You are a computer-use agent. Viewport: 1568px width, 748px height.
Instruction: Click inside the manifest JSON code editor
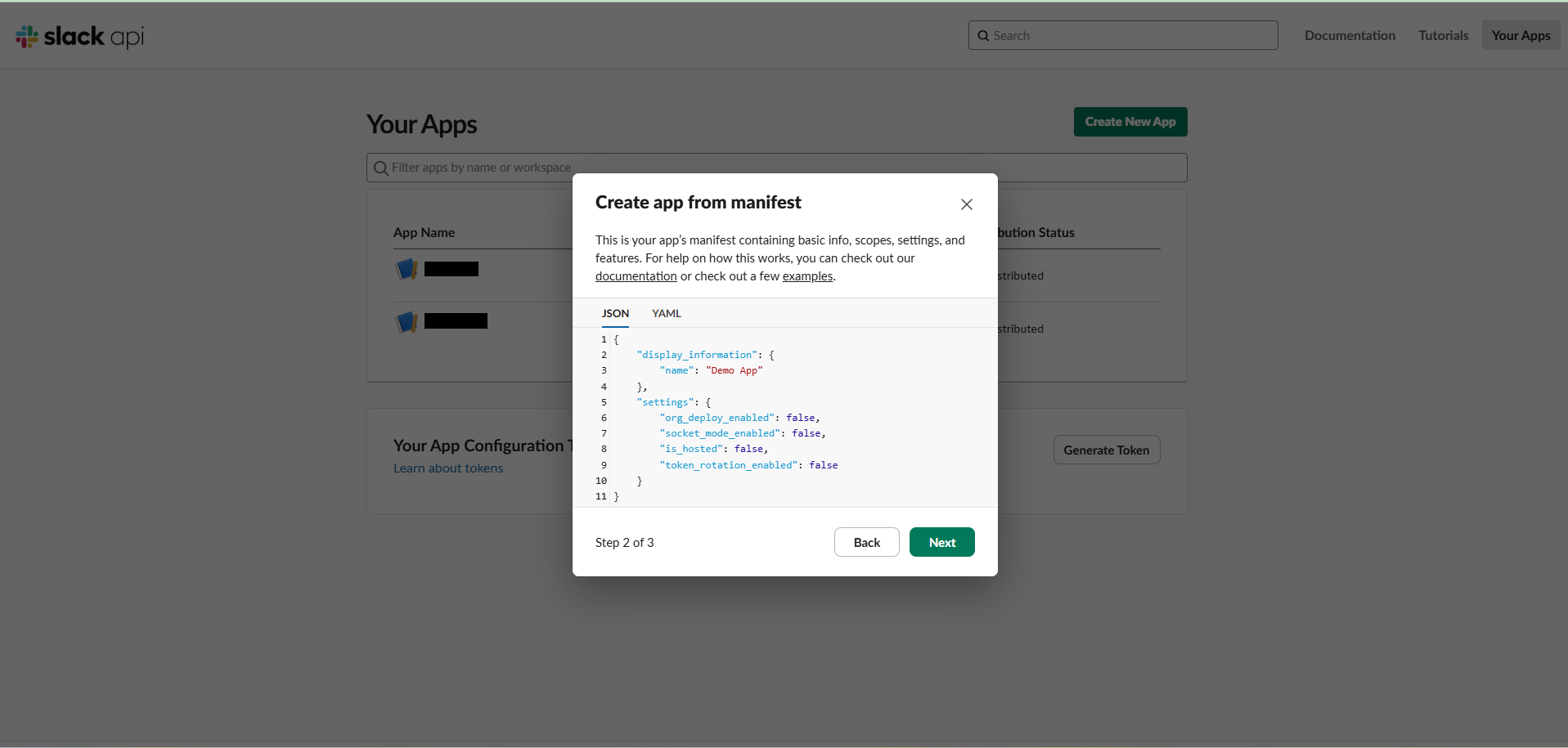point(785,418)
